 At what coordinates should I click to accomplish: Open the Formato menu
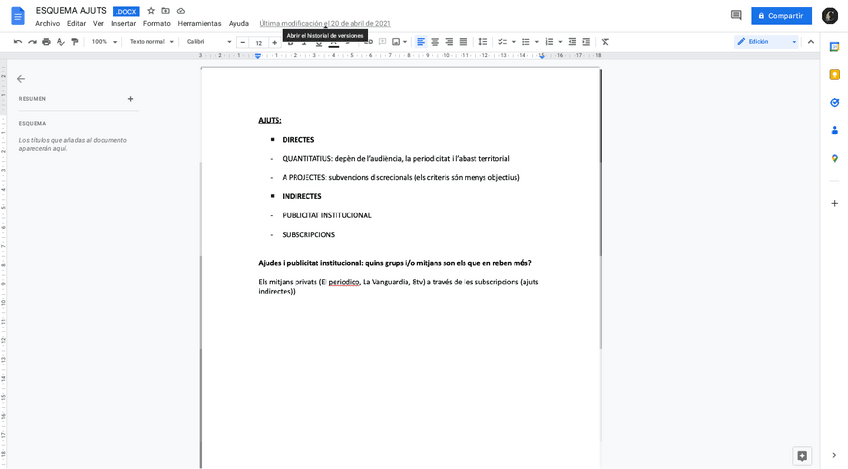pyautogui.click(x=157, y=23)
